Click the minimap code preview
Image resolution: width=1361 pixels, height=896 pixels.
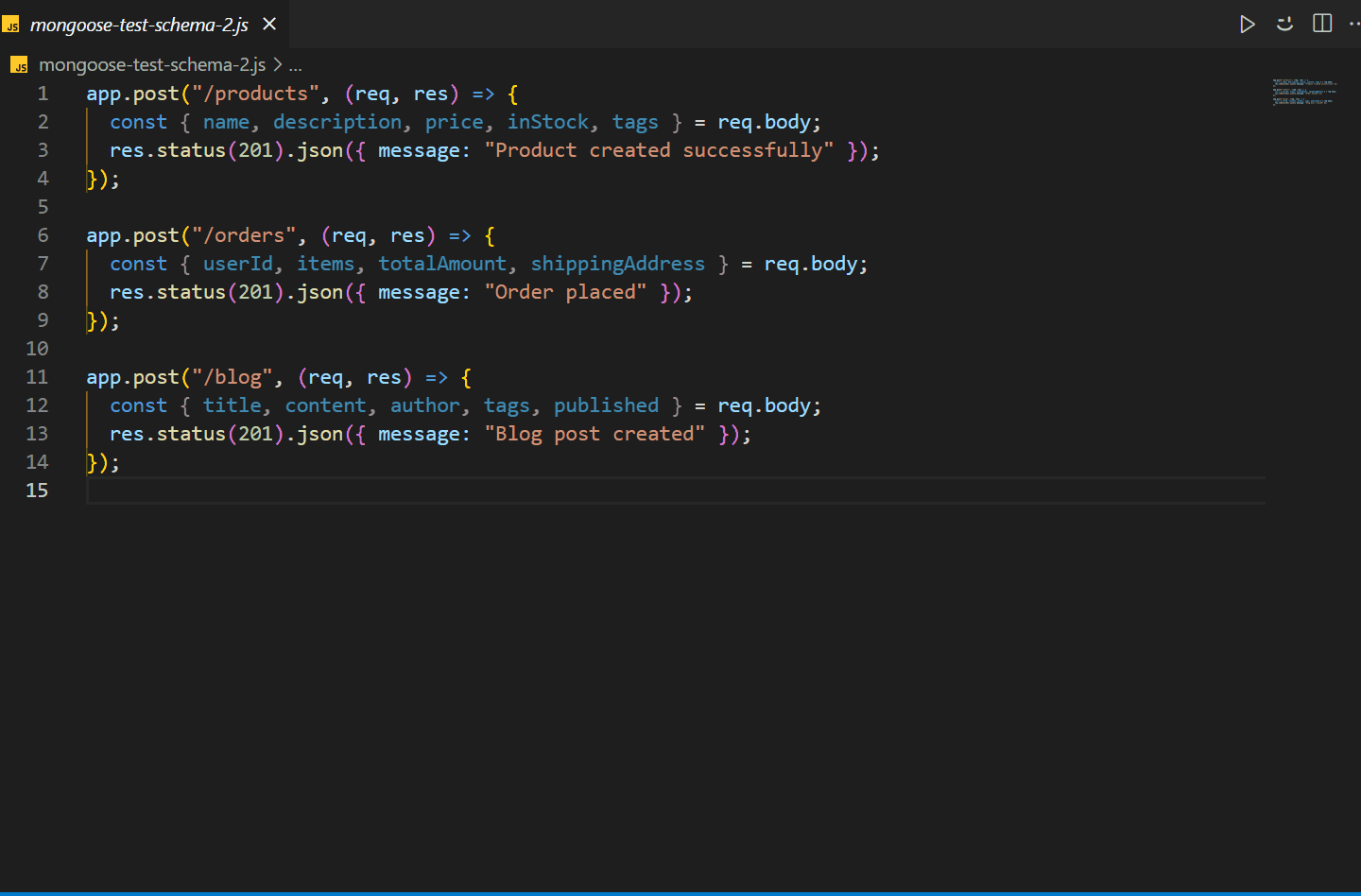(1304, 92)
